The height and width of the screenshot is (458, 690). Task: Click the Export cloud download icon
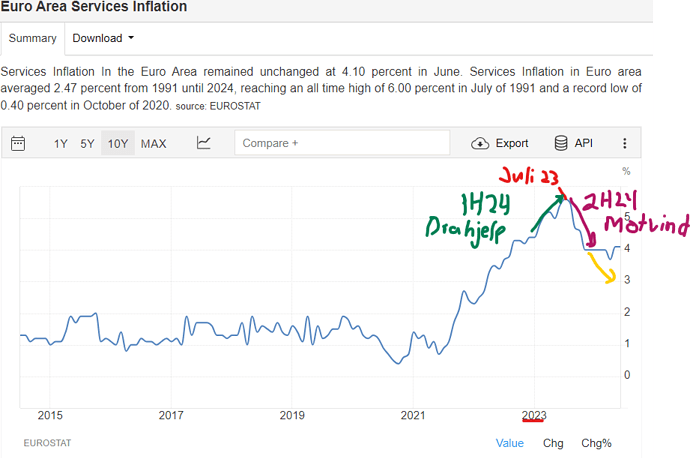coord(480,143)
